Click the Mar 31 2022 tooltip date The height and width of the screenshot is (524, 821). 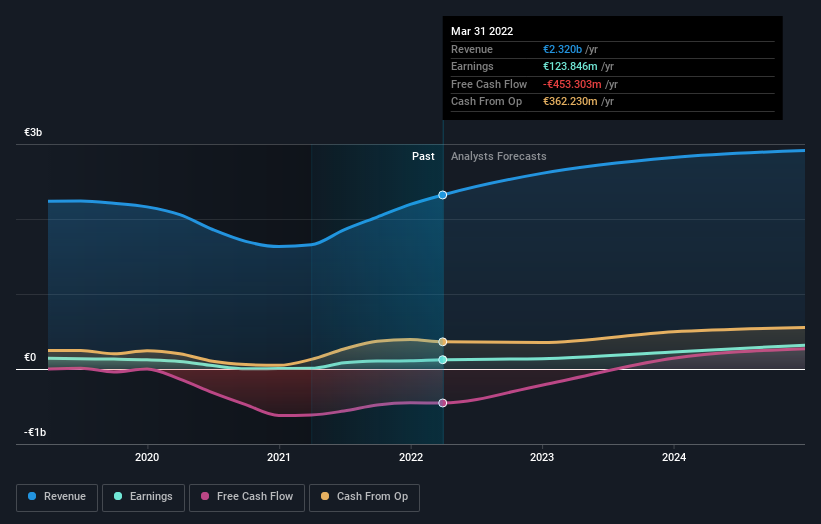(482, 31)
